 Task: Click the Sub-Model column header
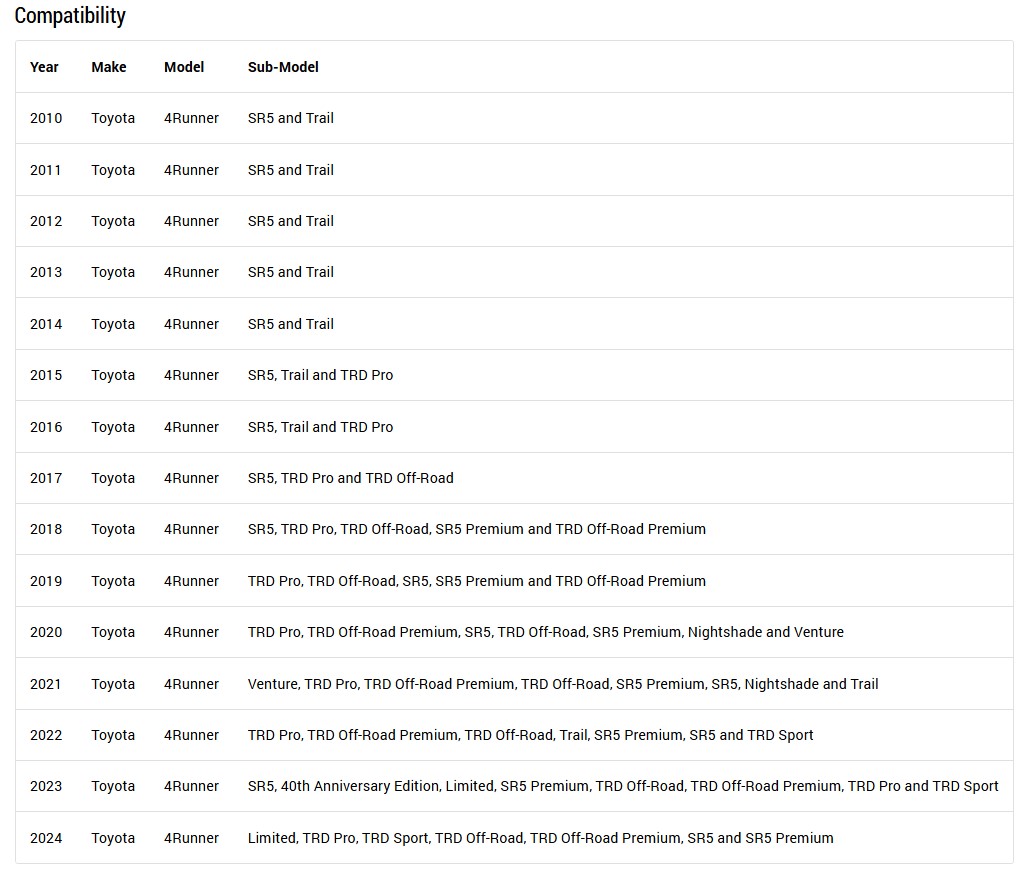point(283,67)
